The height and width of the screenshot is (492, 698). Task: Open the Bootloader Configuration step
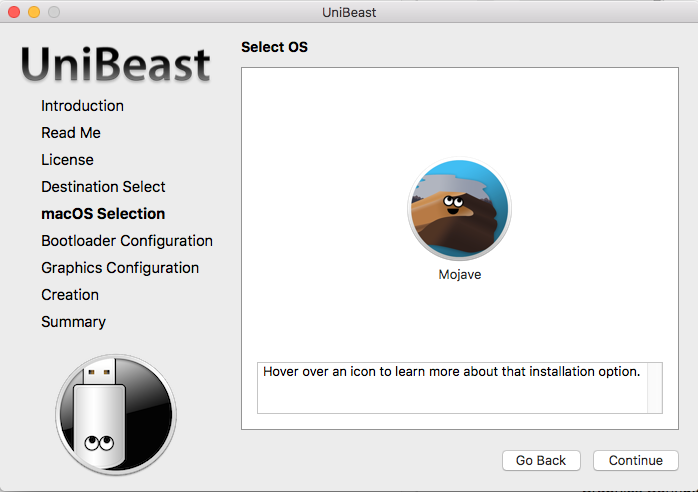click(x=127, y=241)
